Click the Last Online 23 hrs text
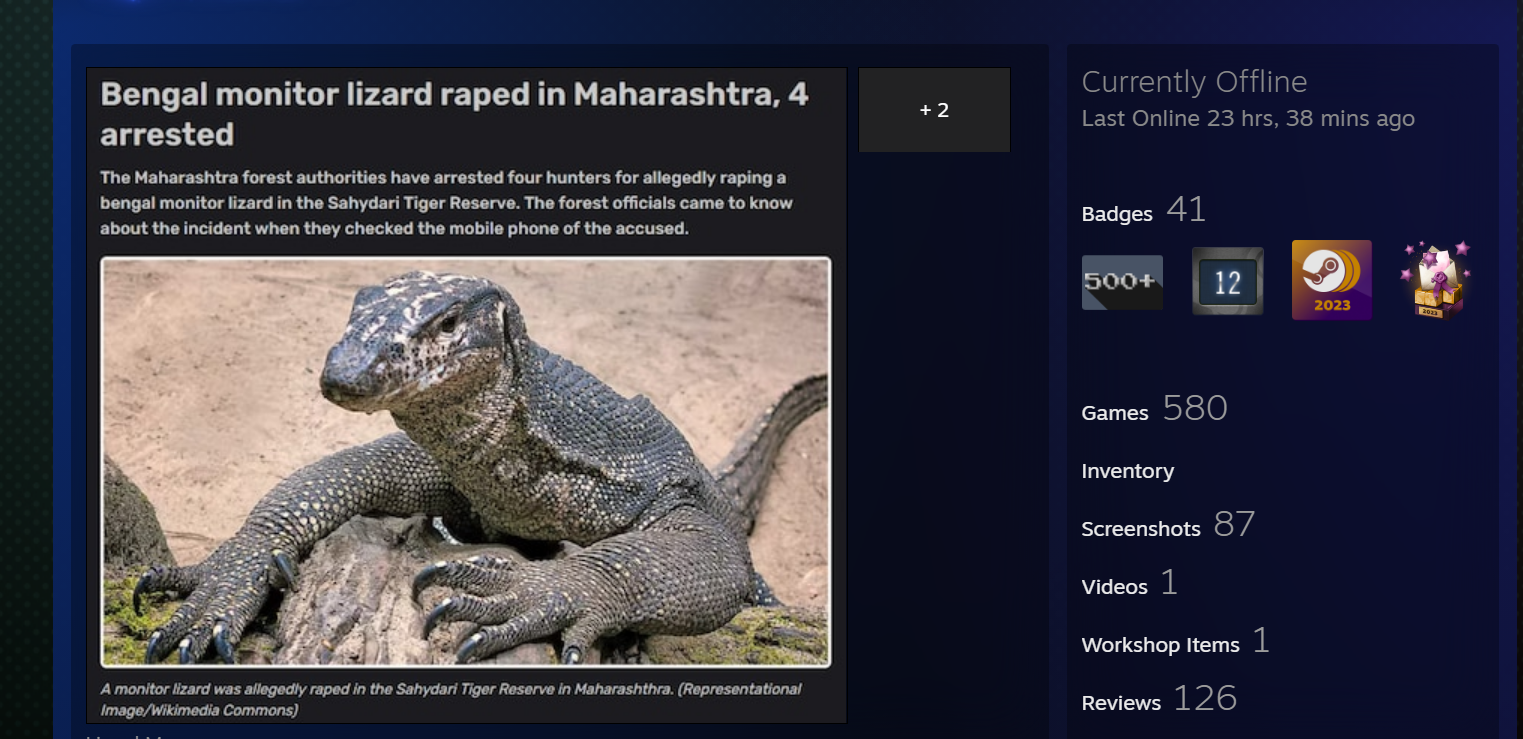 pos(1248,119)
